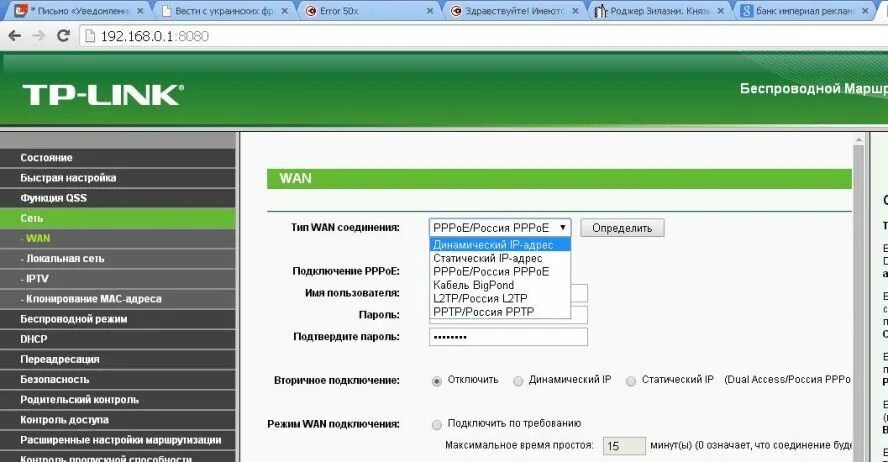
Task: Open Беспроводной режим in sidebar
Action: click(118, 319)
